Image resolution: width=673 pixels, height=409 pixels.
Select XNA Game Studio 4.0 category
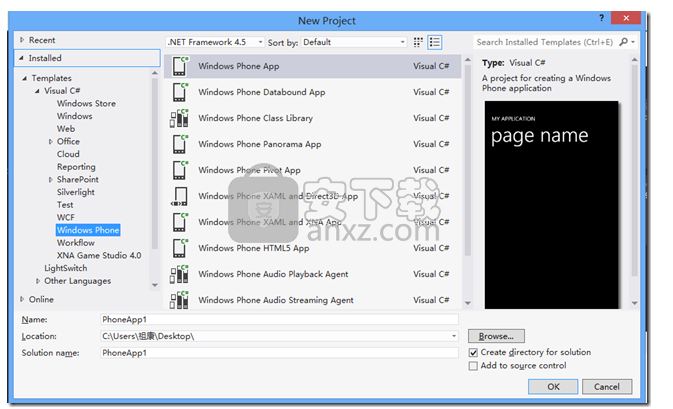(99, 255)
